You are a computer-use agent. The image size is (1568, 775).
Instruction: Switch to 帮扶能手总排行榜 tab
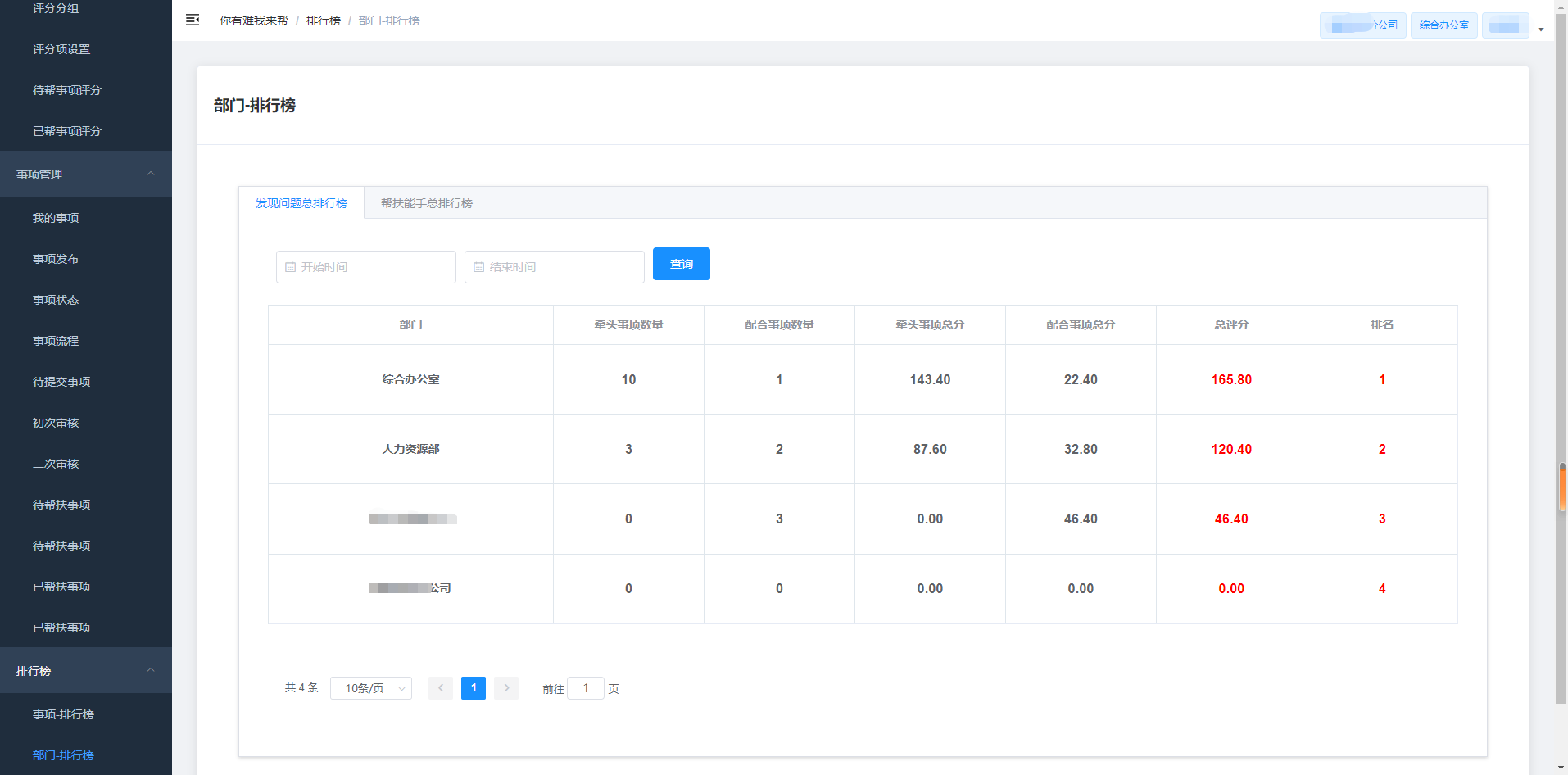tap(427, 203)
